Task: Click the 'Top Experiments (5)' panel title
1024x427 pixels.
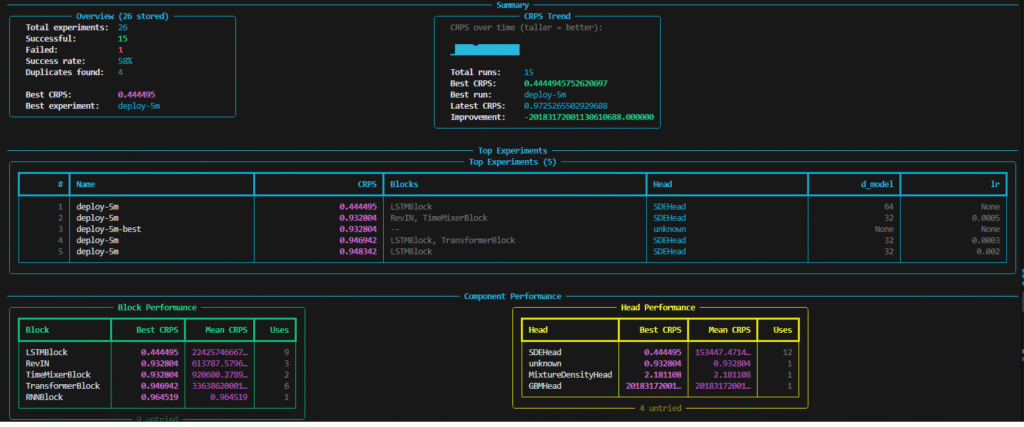Action: point(512,161)
